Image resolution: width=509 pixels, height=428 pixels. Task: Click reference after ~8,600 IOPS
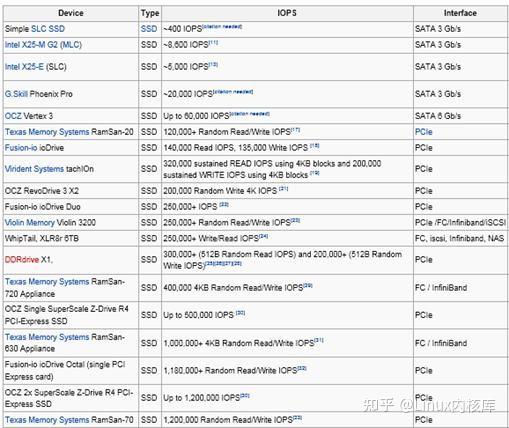pos(214,42)
